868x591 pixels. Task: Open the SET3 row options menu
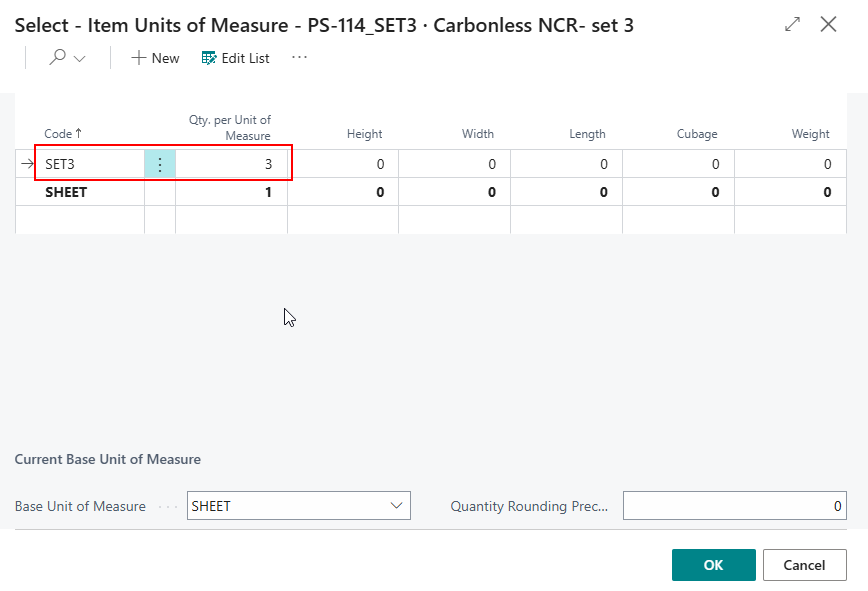[x=160, y=163]
